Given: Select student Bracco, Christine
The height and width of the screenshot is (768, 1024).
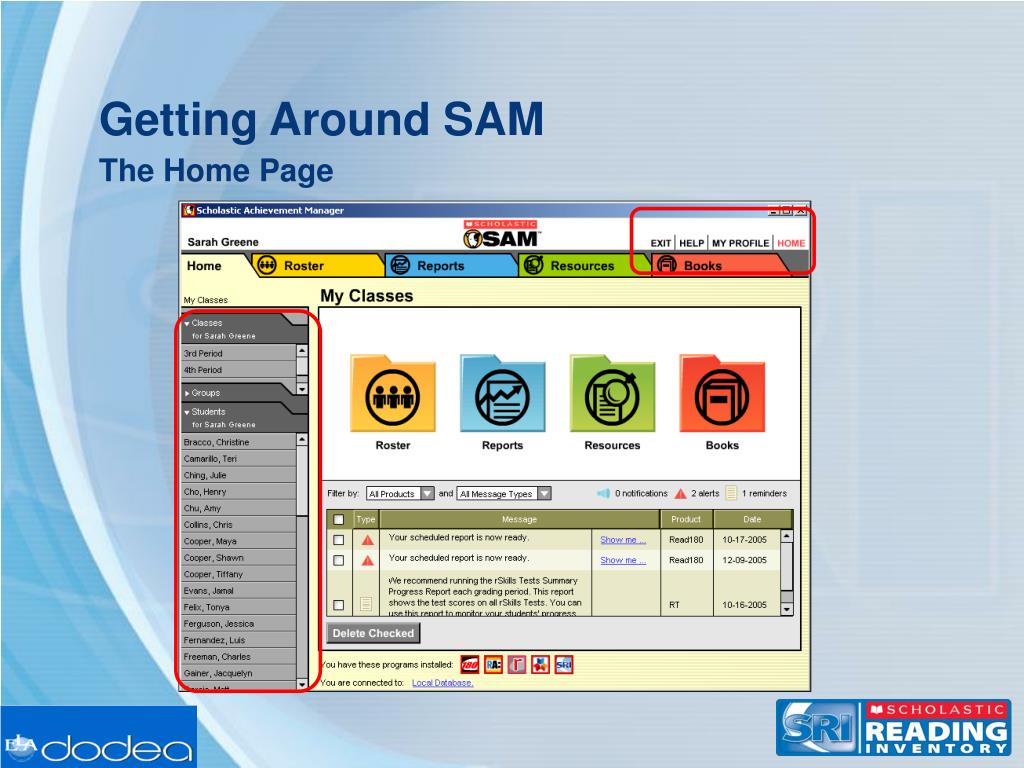Looking at the screenshot, I should coord(239,442).
